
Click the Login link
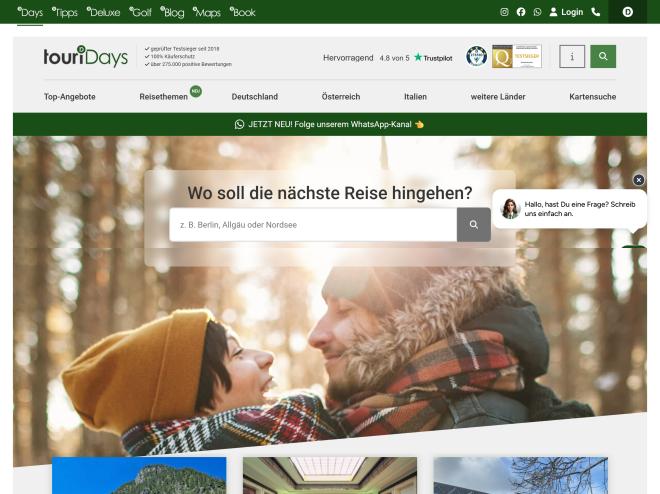[x=572, y=12]
